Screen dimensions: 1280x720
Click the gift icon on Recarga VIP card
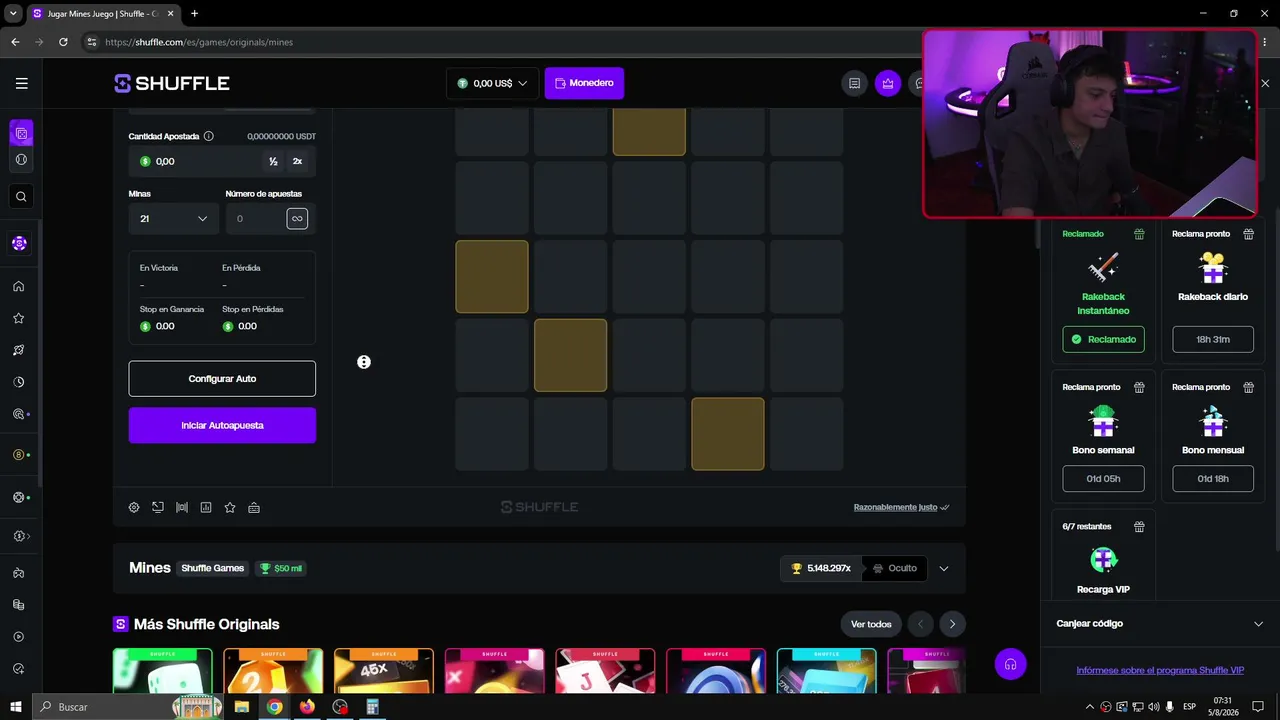point(1139,527)
